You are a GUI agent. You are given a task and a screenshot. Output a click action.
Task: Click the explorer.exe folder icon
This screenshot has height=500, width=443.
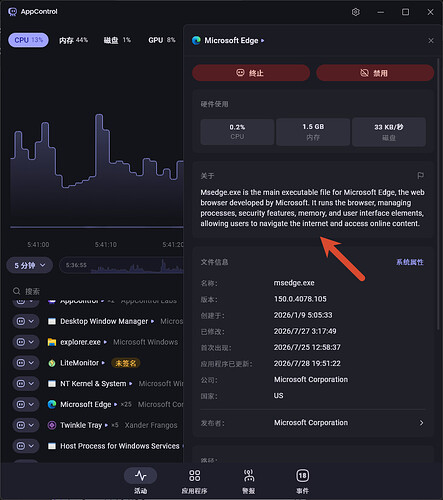(x=52, y=342)
